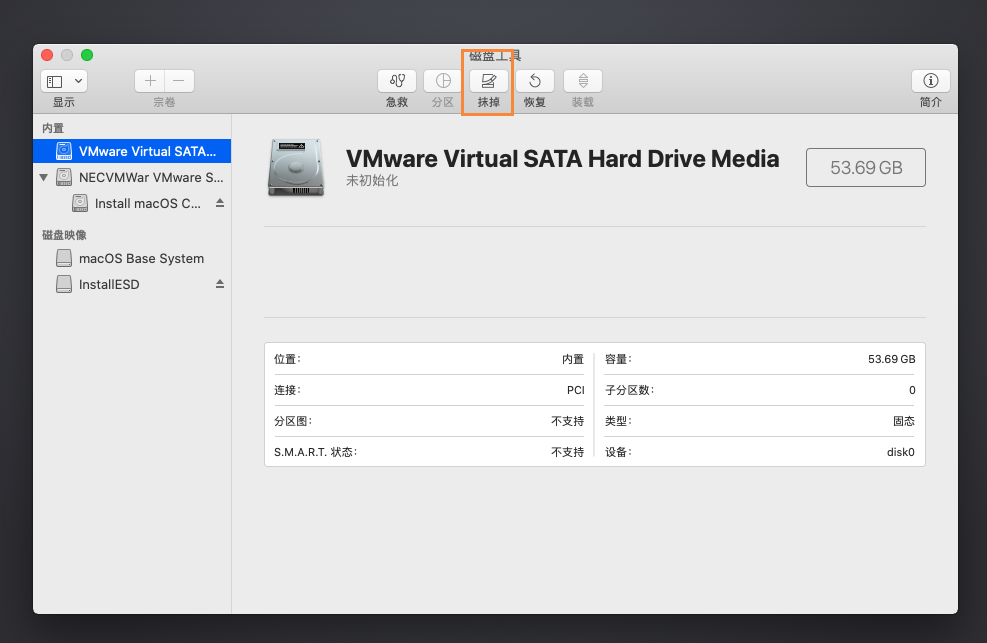
Task: Eject the InstallESD disk image
Action: (220, 284)
